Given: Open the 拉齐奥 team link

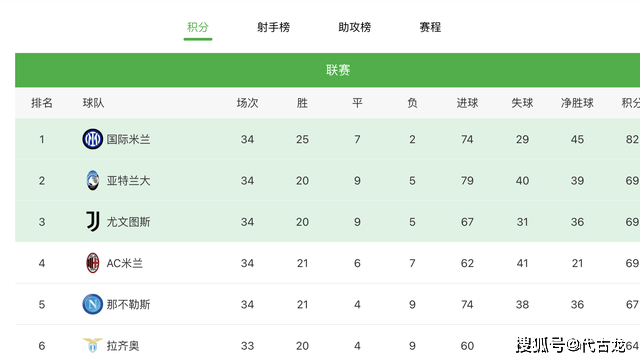Looking at the screenshot, I should point(123,346).
